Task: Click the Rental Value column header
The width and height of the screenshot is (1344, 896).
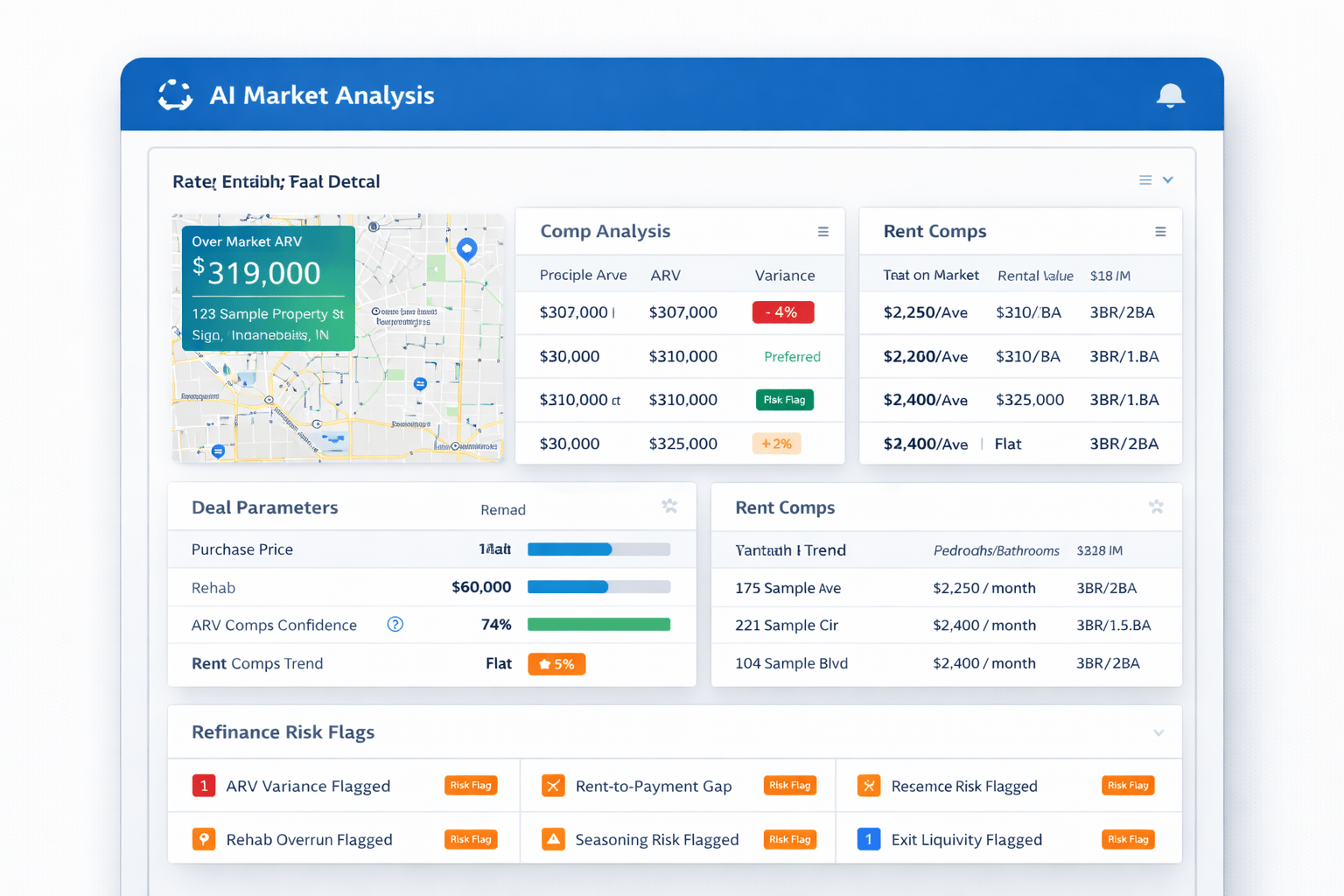Action: 1035,276
